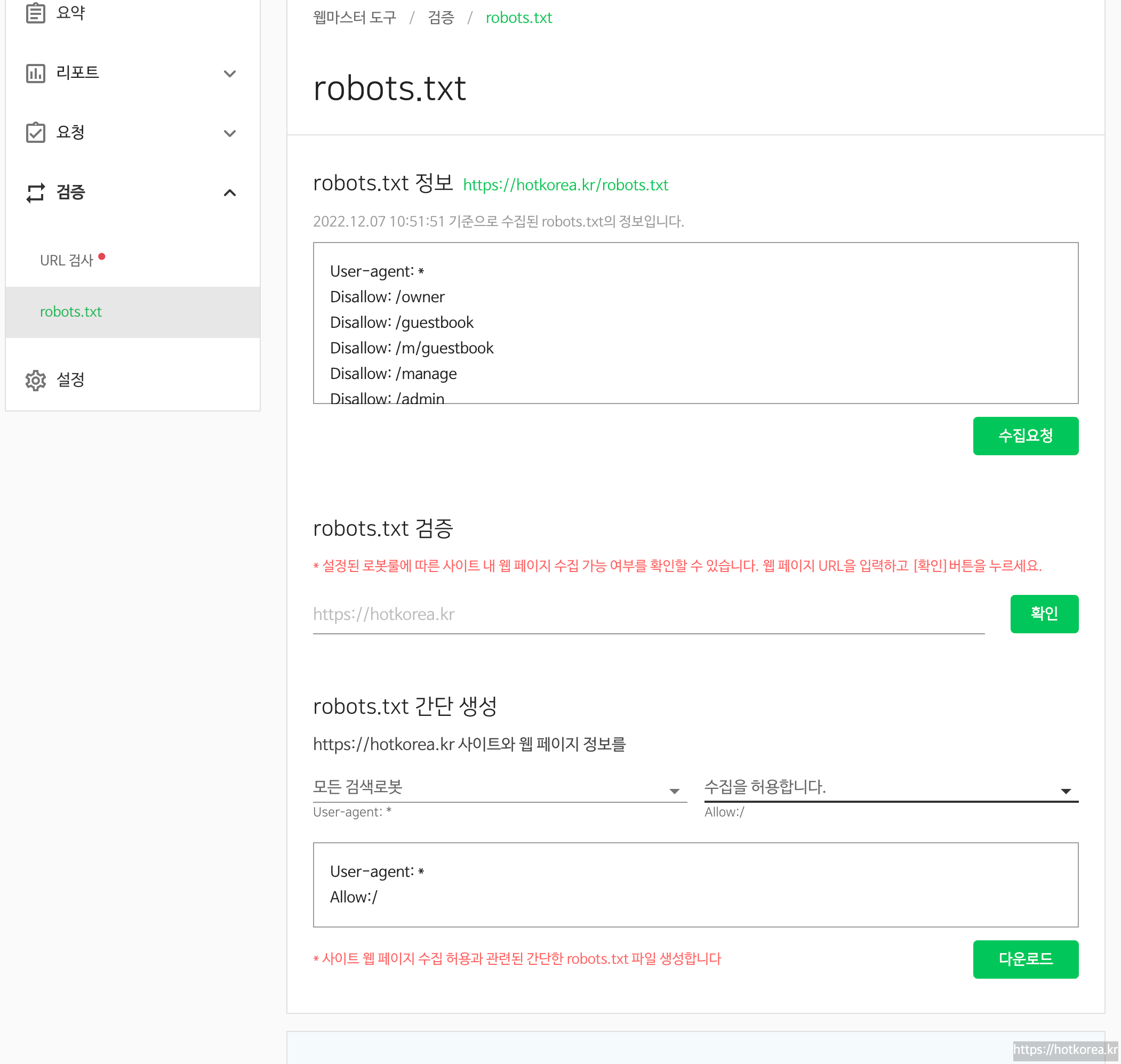This screenshot has width=1121, height=1064.
Task: Click the 설정 gear icon
Action: 35,380
